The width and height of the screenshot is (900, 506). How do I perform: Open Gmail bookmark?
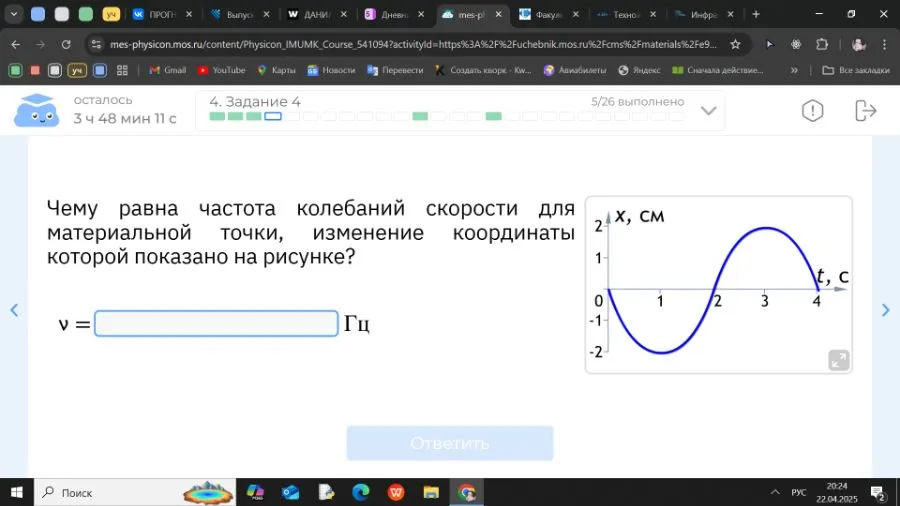coord(168,70)
